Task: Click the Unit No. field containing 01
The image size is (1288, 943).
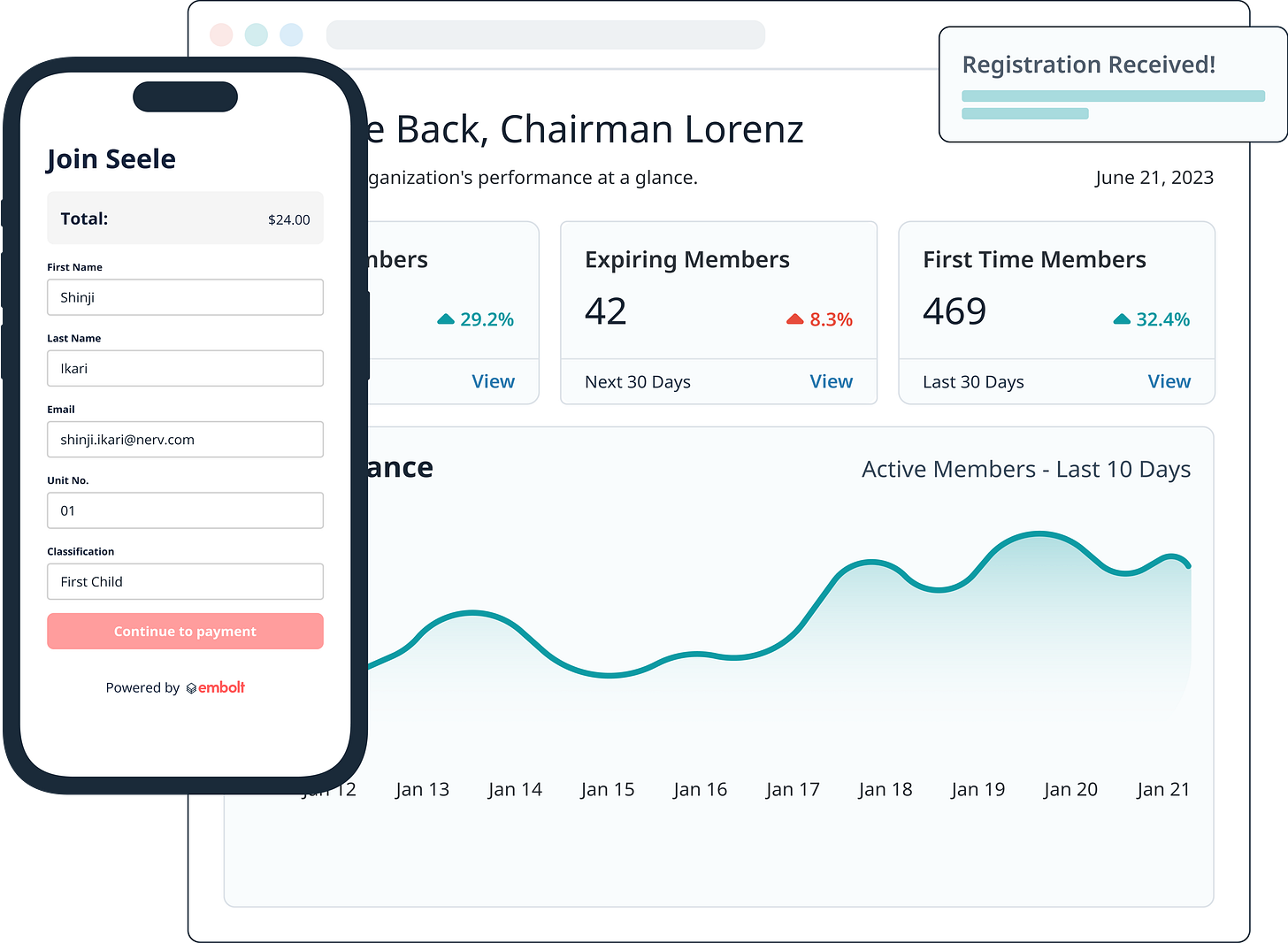Action: coord(185,510)
